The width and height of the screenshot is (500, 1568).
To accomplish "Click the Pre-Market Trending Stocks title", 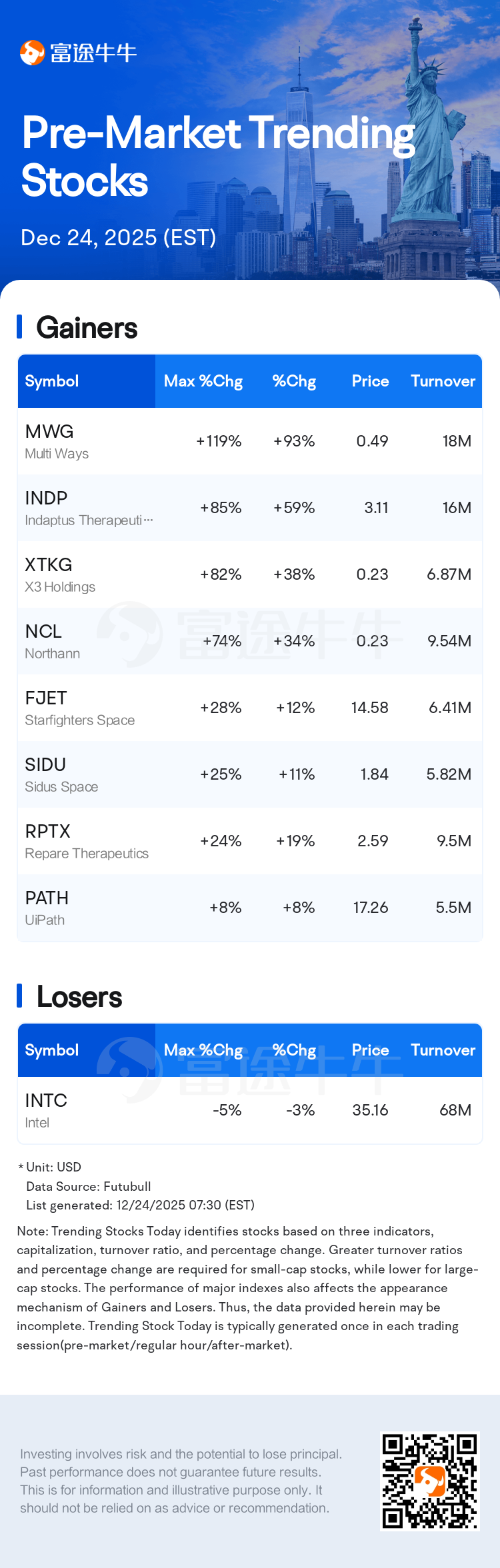I will point(217,157).
